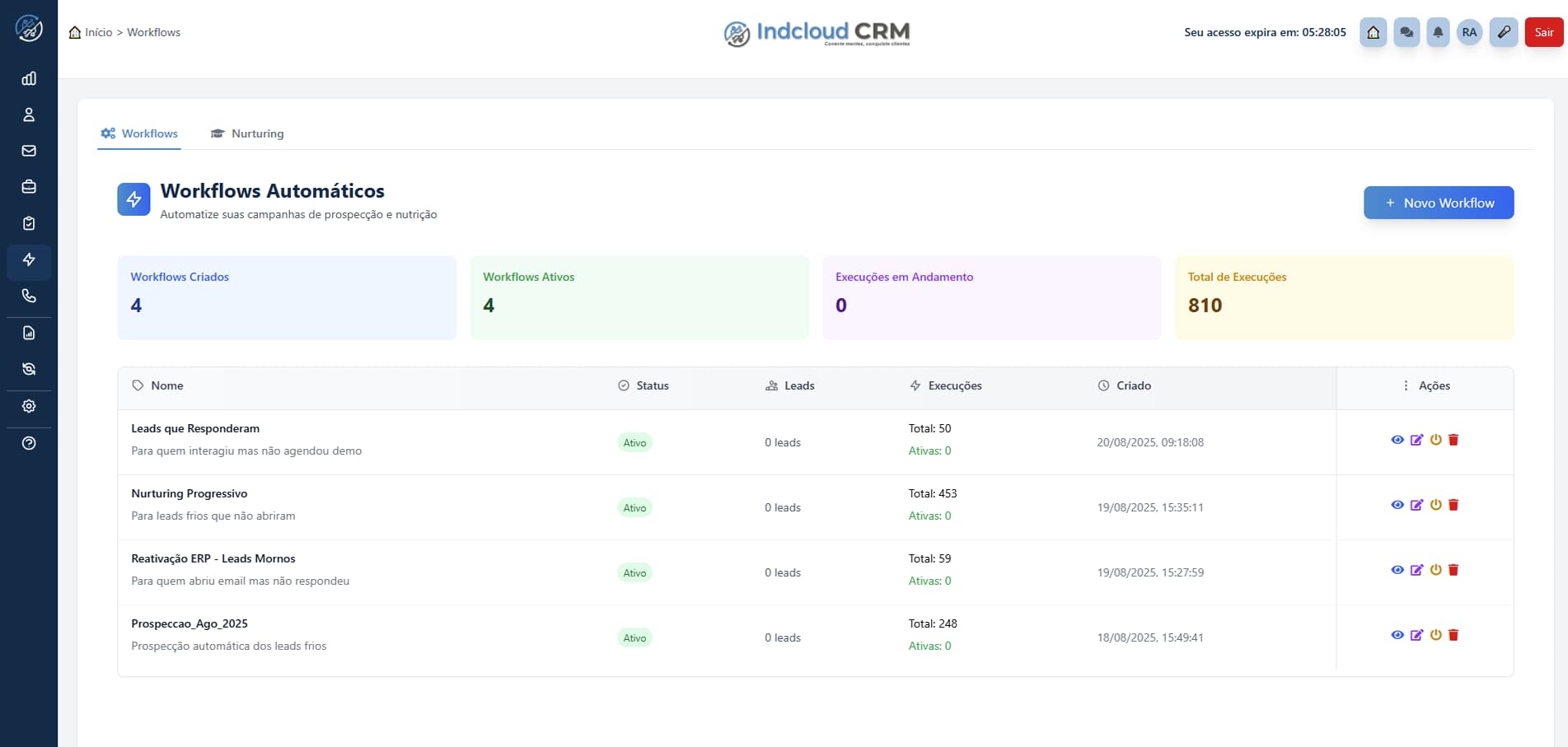
Task: Delete the Prospeccao_Ago_2025 workflow
Action: (x=1453, y=635)
